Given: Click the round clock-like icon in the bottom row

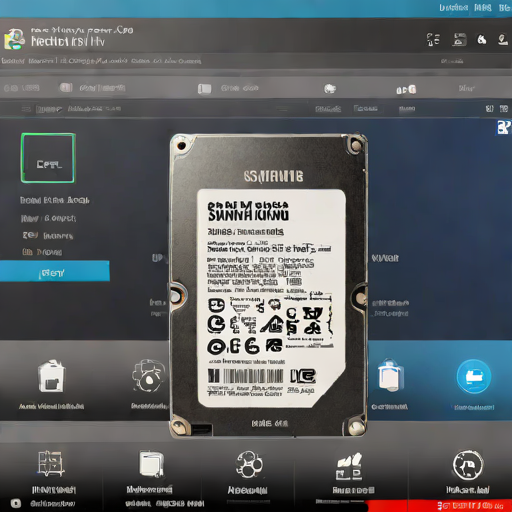Looking at the screenshot, I should [x=468, y=465].
